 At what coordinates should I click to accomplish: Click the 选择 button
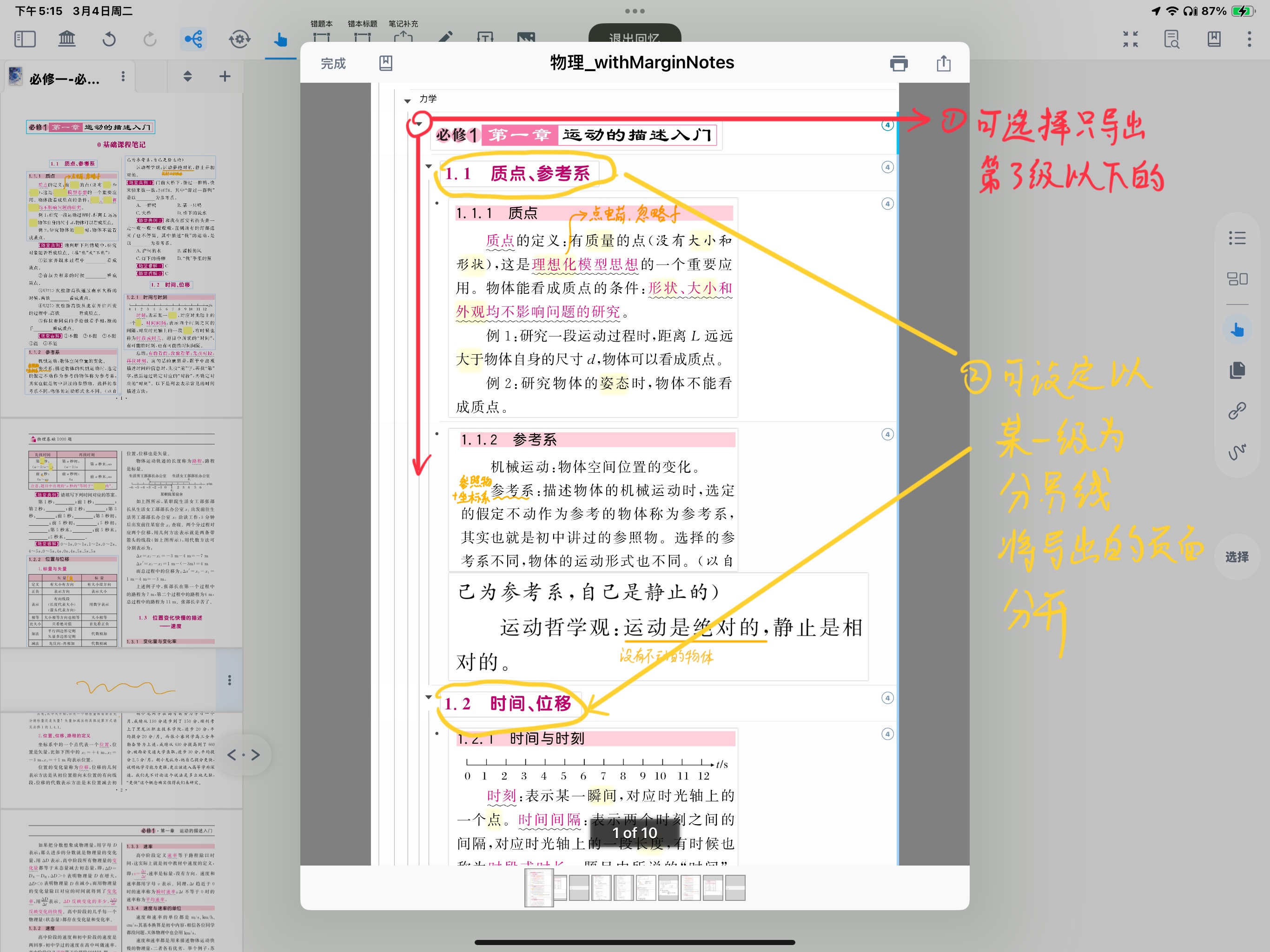pyautogui.click(x=1237, y=557)
